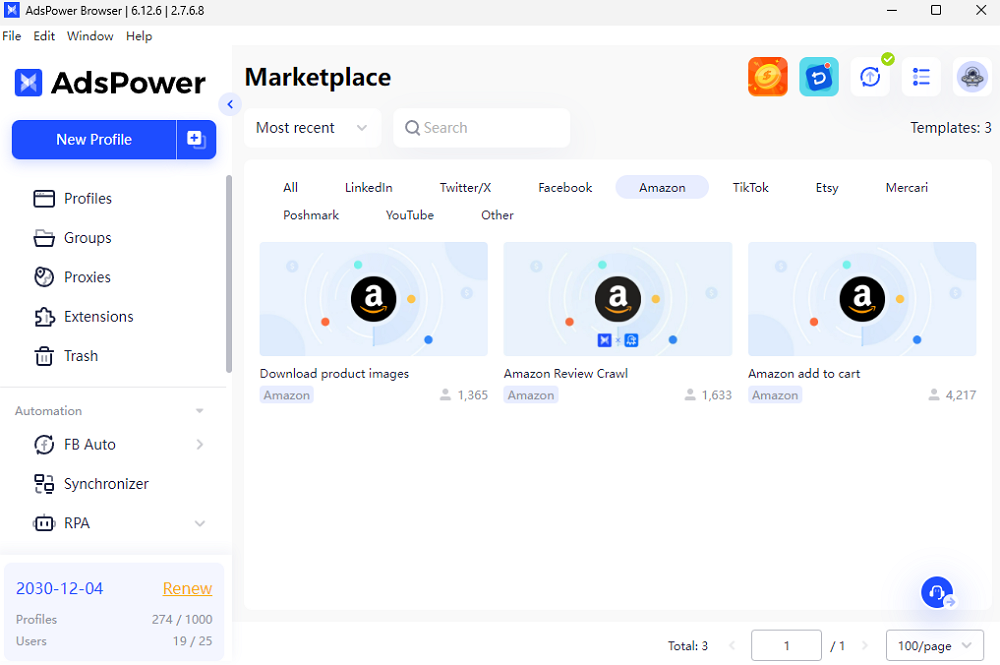The height and width of the screenshot is (665, 1000).
Task: Select the Facebook category tab
Action: coord(565,187)
